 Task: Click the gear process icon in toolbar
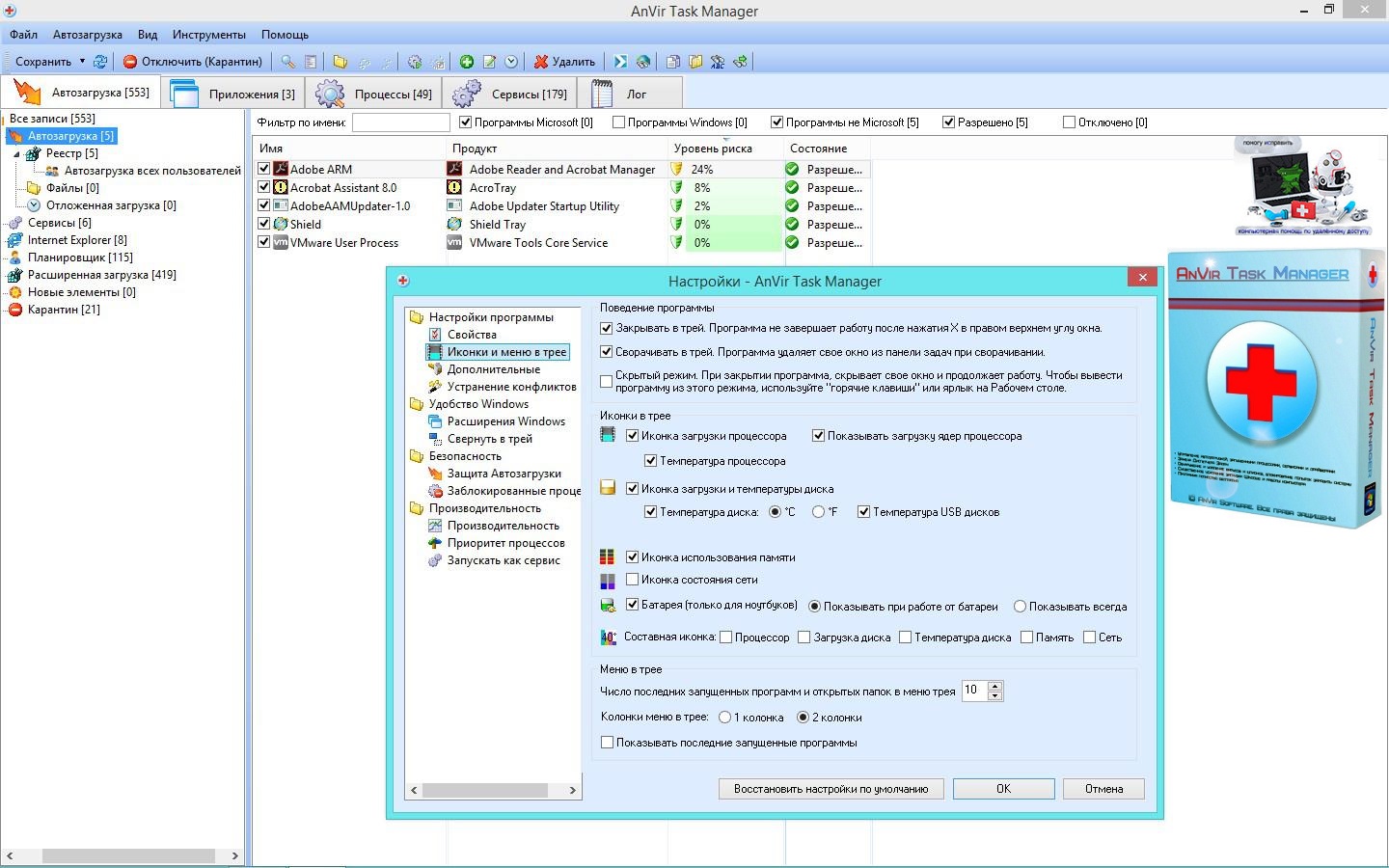click(415, 62)
